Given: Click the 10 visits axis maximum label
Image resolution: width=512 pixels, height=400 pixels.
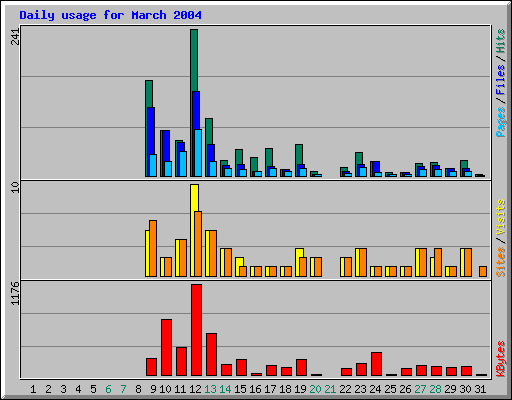Looking at the screenshot, I should (15, 188).
